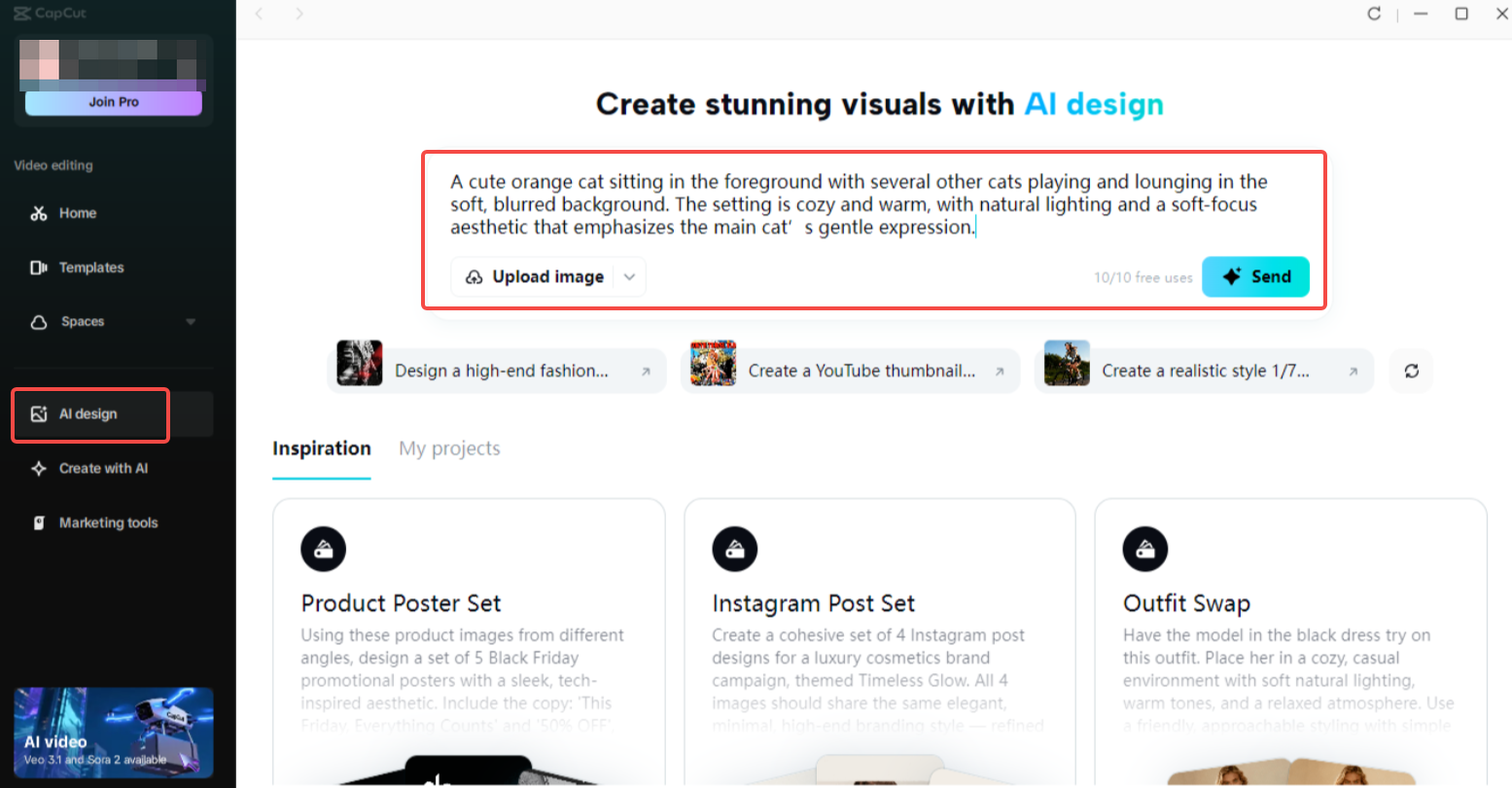Refresh the prompt suggestions
This screenshot has width=1512, height=788.
pos(1412,371)
